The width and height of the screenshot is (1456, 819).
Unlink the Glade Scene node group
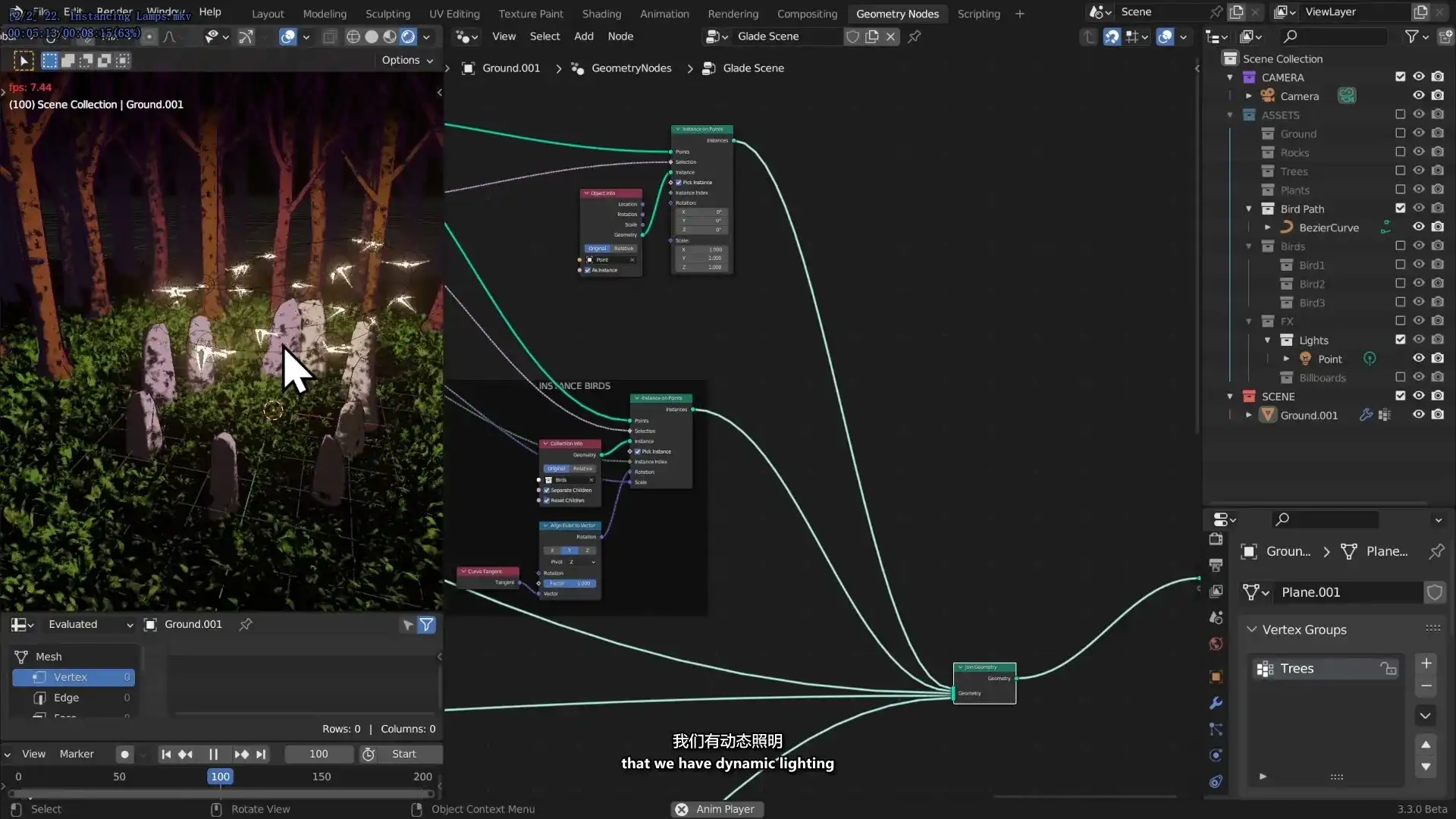tap(890, 36)
